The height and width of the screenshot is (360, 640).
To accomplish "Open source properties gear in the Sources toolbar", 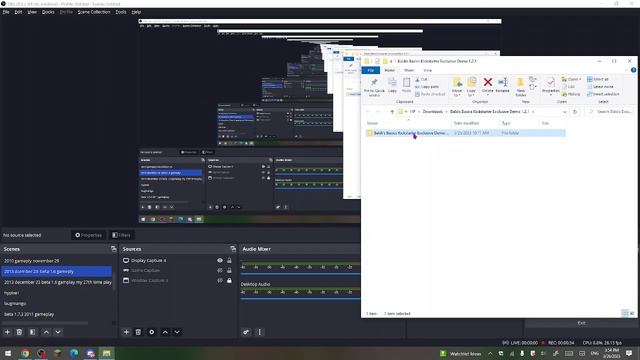I will coord(152,332).
